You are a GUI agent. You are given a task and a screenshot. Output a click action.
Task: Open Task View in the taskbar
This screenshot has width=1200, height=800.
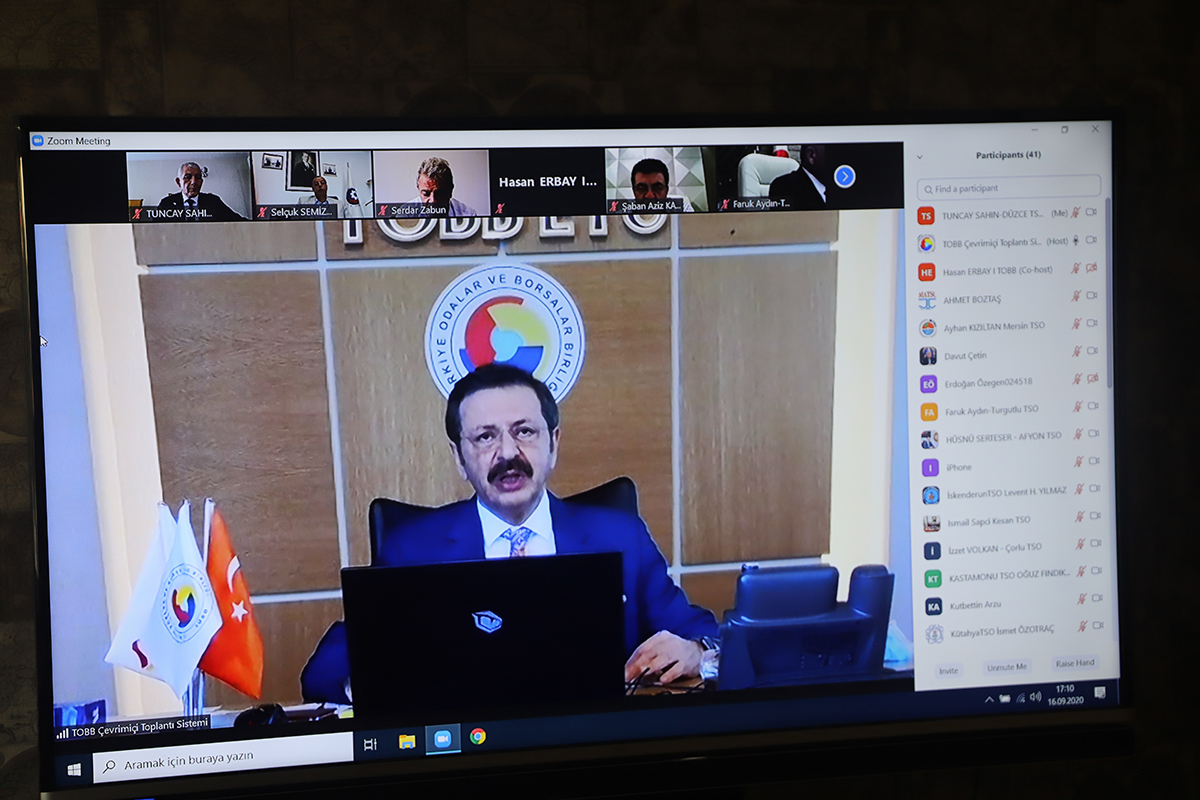click(x=370, y=743)
